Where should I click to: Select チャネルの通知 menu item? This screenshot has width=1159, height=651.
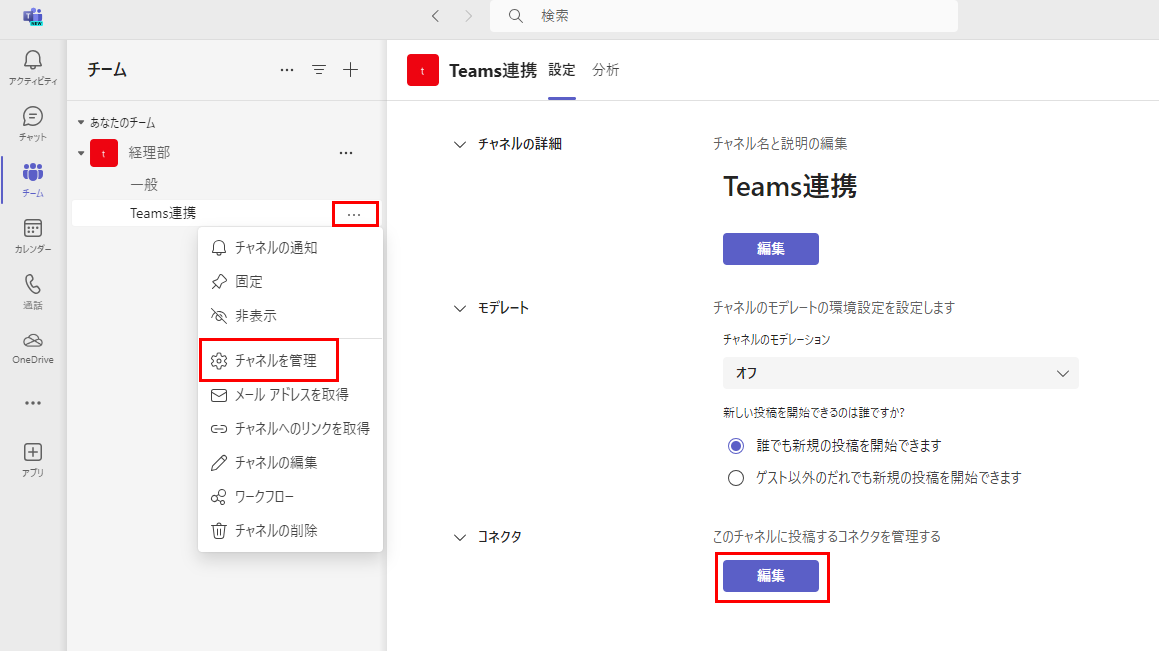[x=290, y=248]
